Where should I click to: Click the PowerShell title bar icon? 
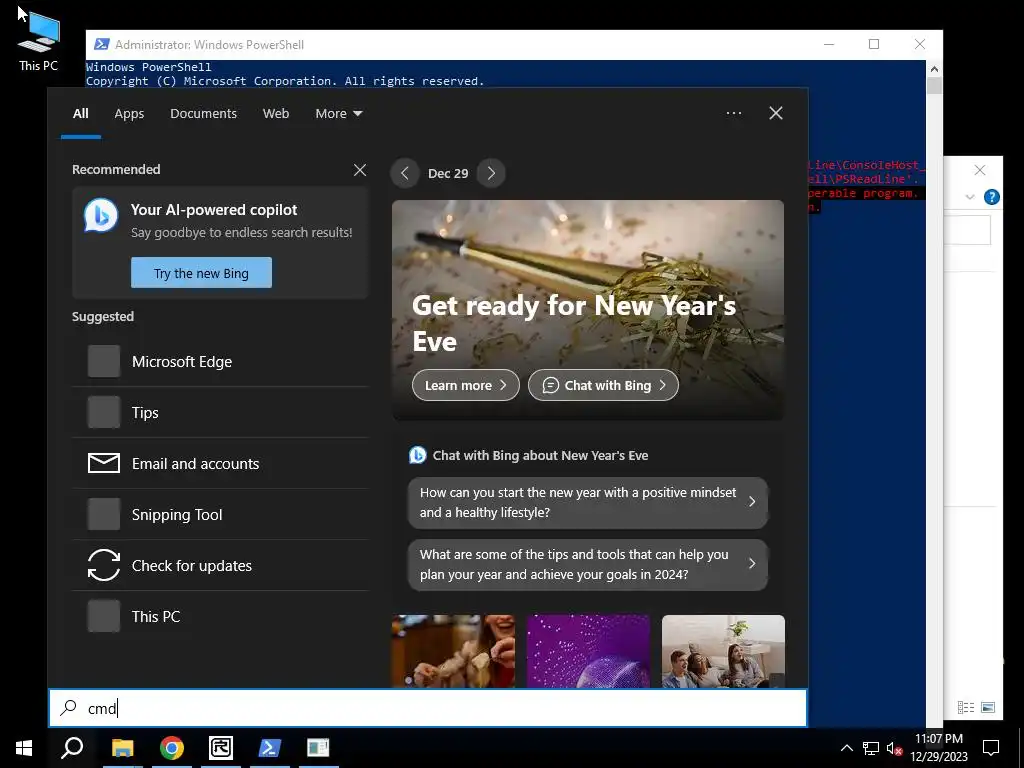101,44
